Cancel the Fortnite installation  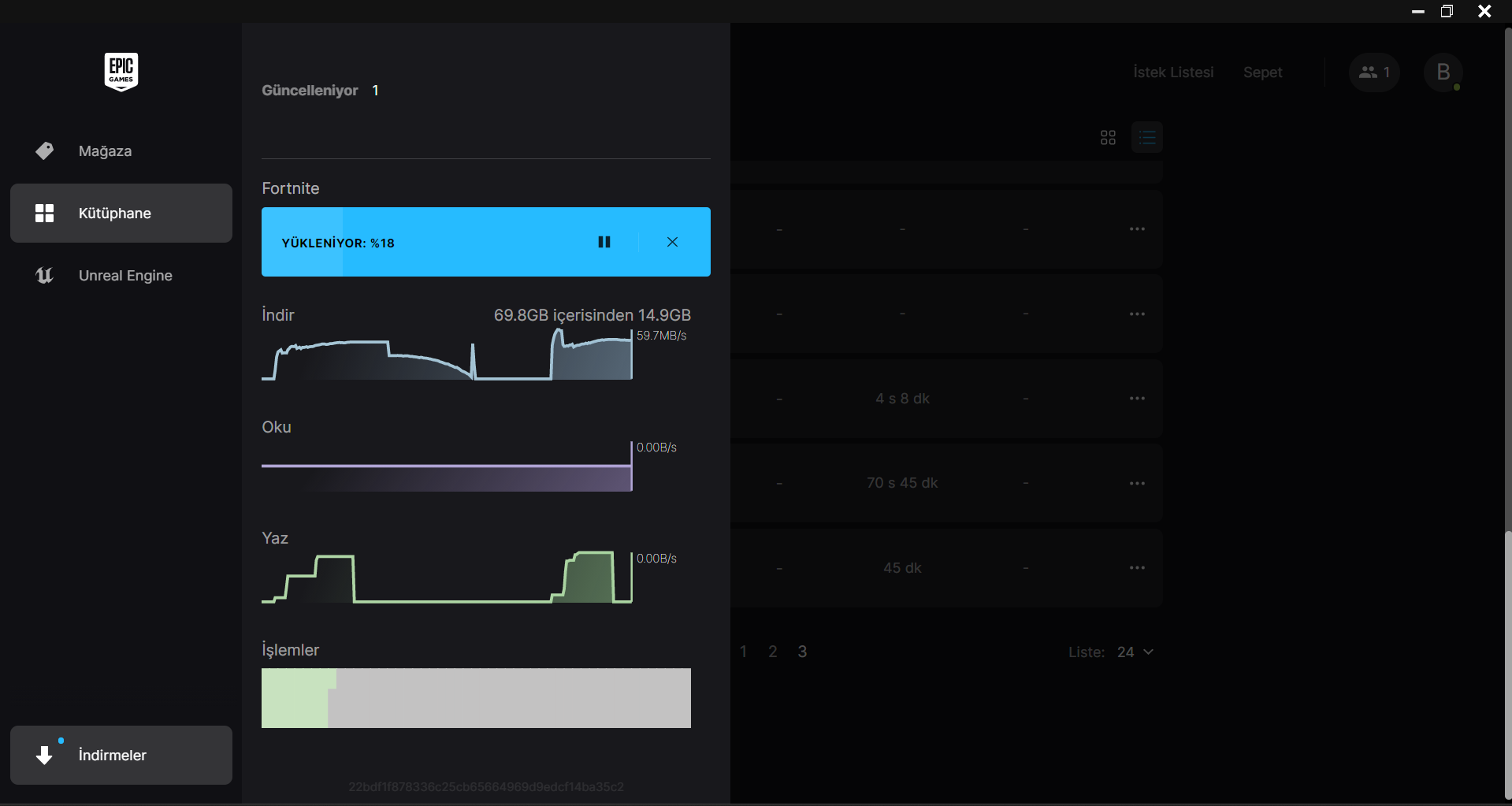[672, 242]
